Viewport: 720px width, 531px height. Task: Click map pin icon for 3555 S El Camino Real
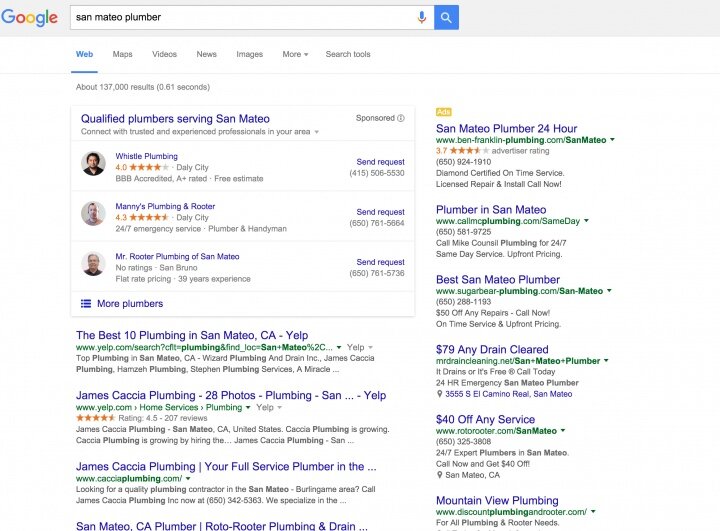pos(439,394)
